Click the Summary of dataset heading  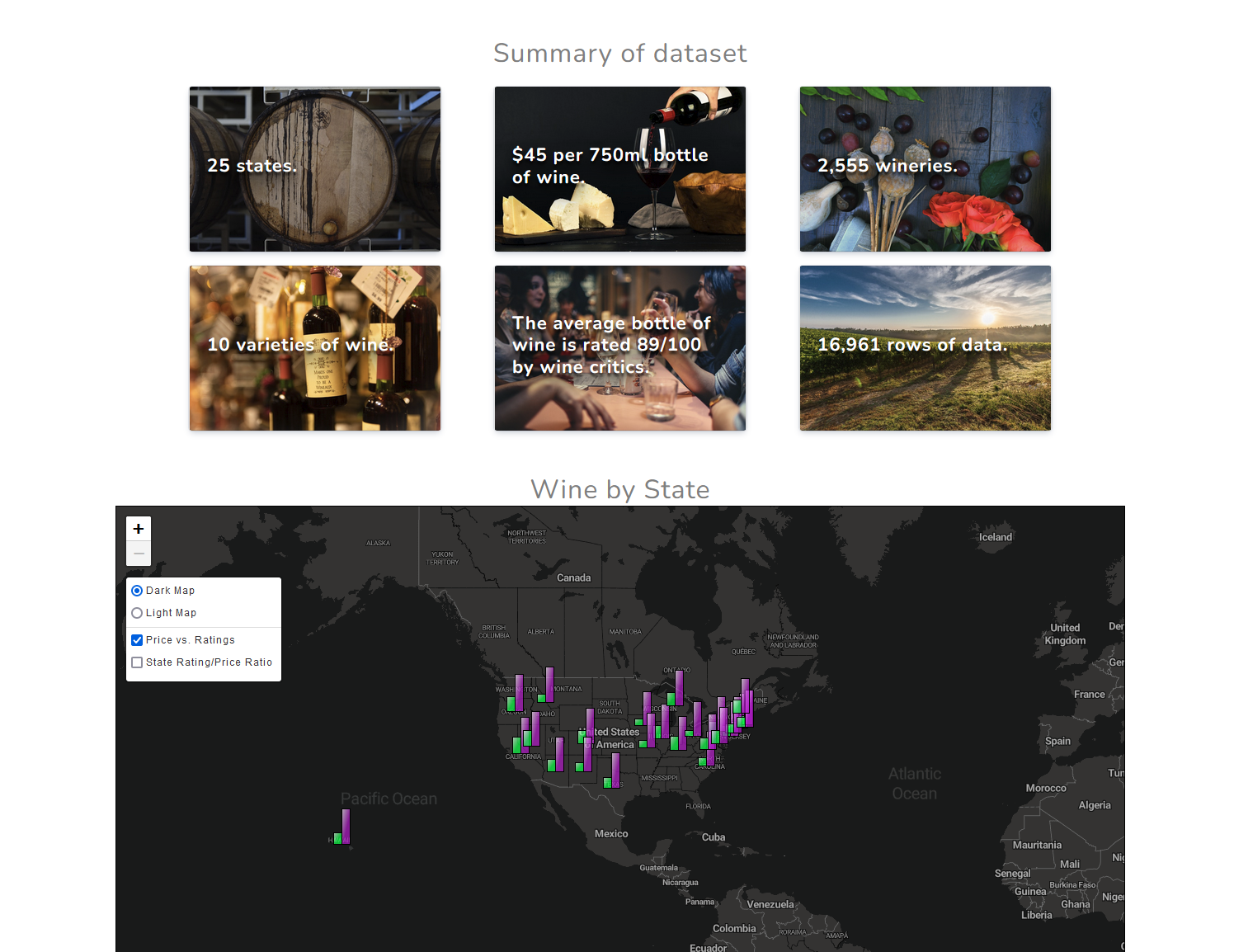[x=620, y=53]
